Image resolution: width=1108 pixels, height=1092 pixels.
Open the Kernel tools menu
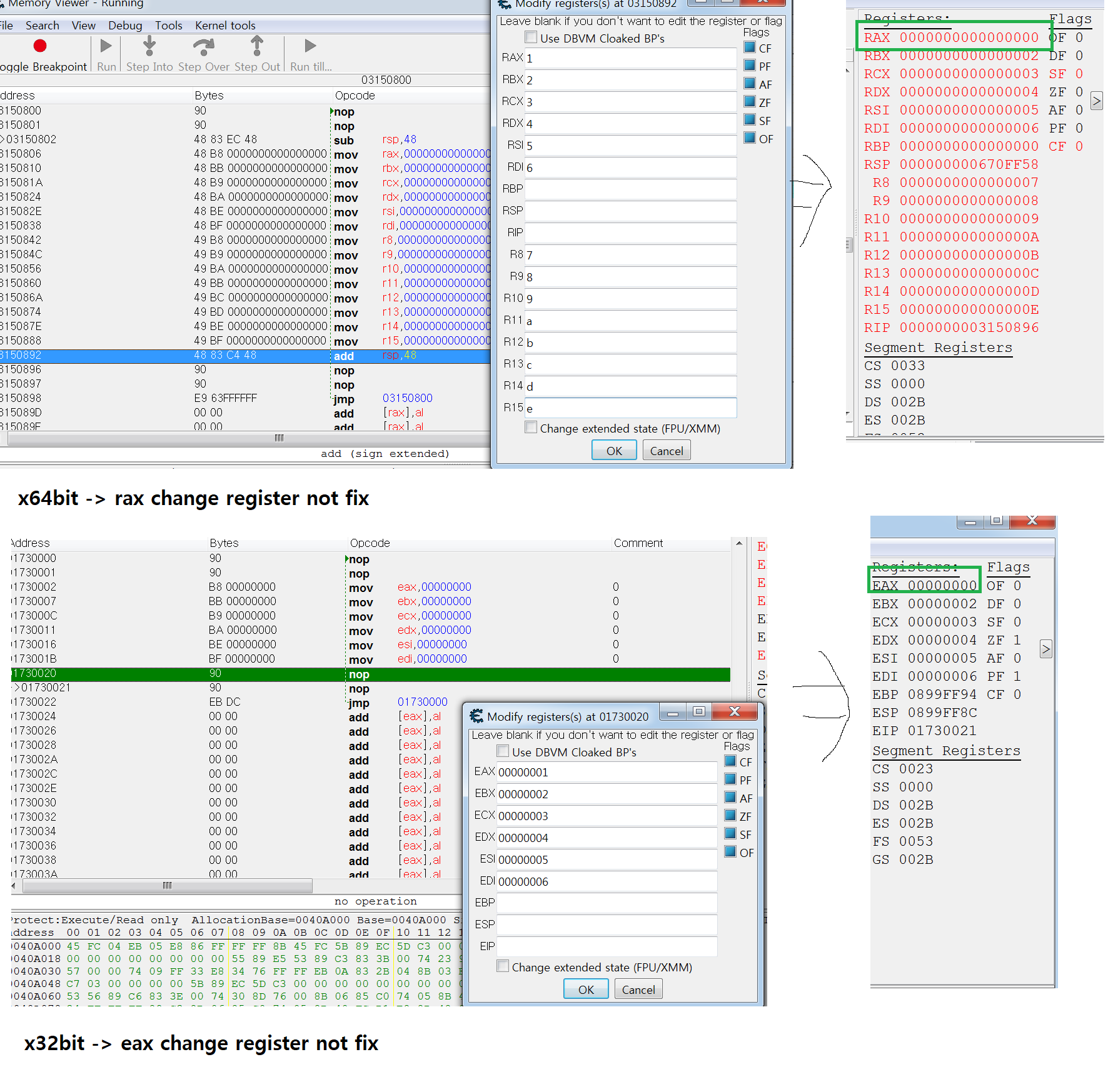[224, 25]
